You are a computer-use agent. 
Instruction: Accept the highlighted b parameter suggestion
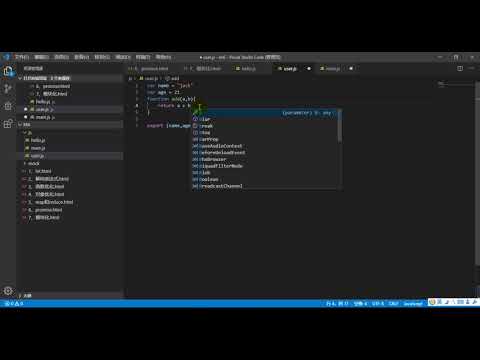point(265,113)
